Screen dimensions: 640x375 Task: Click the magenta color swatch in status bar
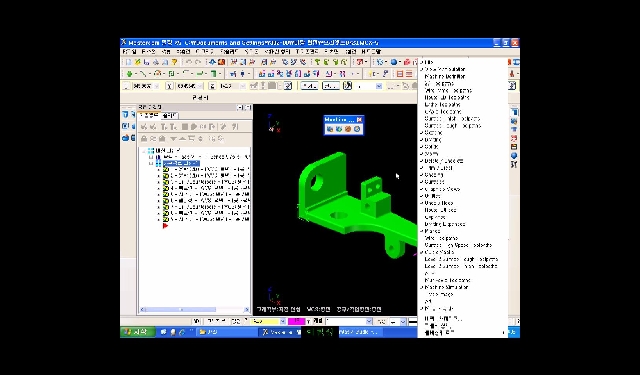296,322
